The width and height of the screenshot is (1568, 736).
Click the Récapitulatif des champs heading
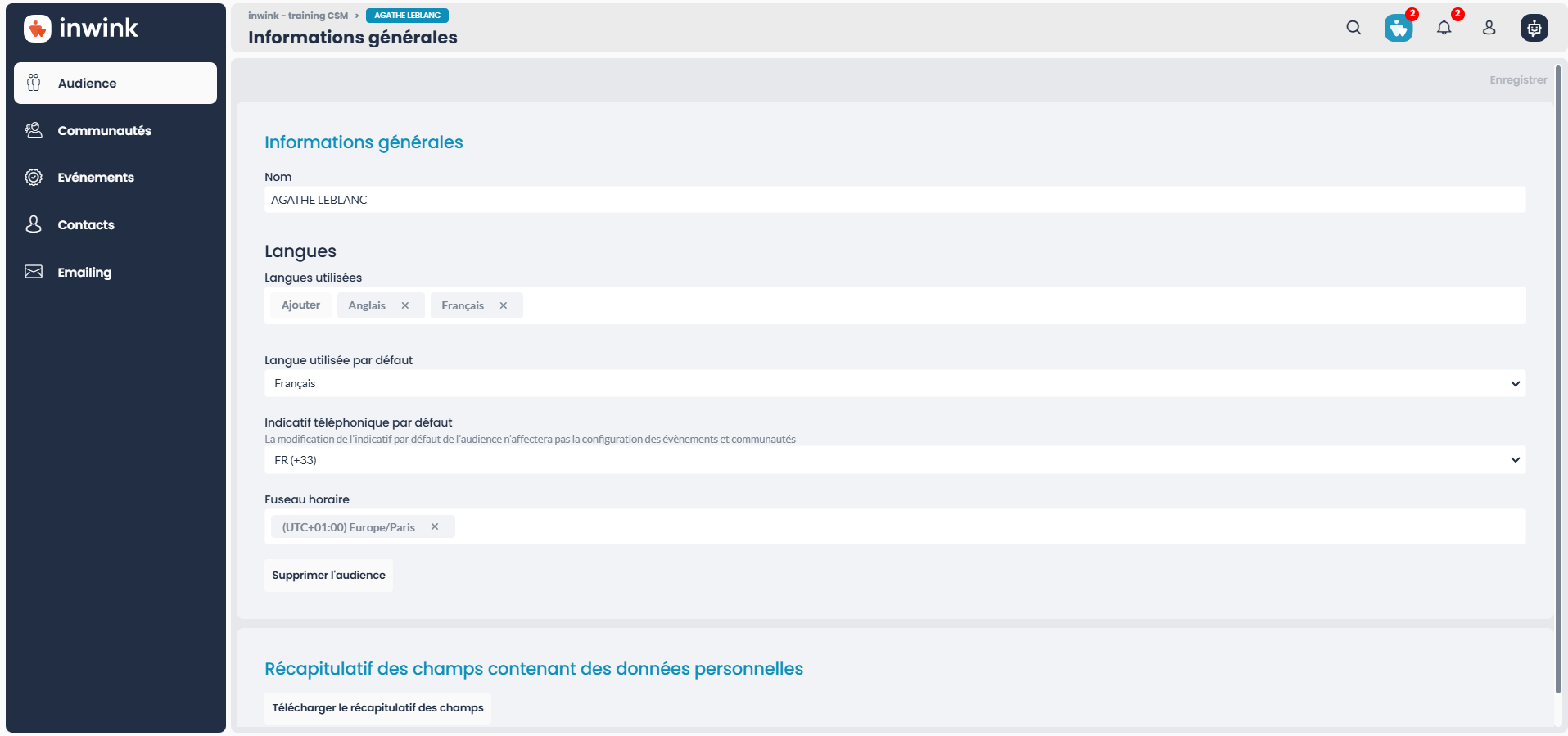[x=534, y=669]
